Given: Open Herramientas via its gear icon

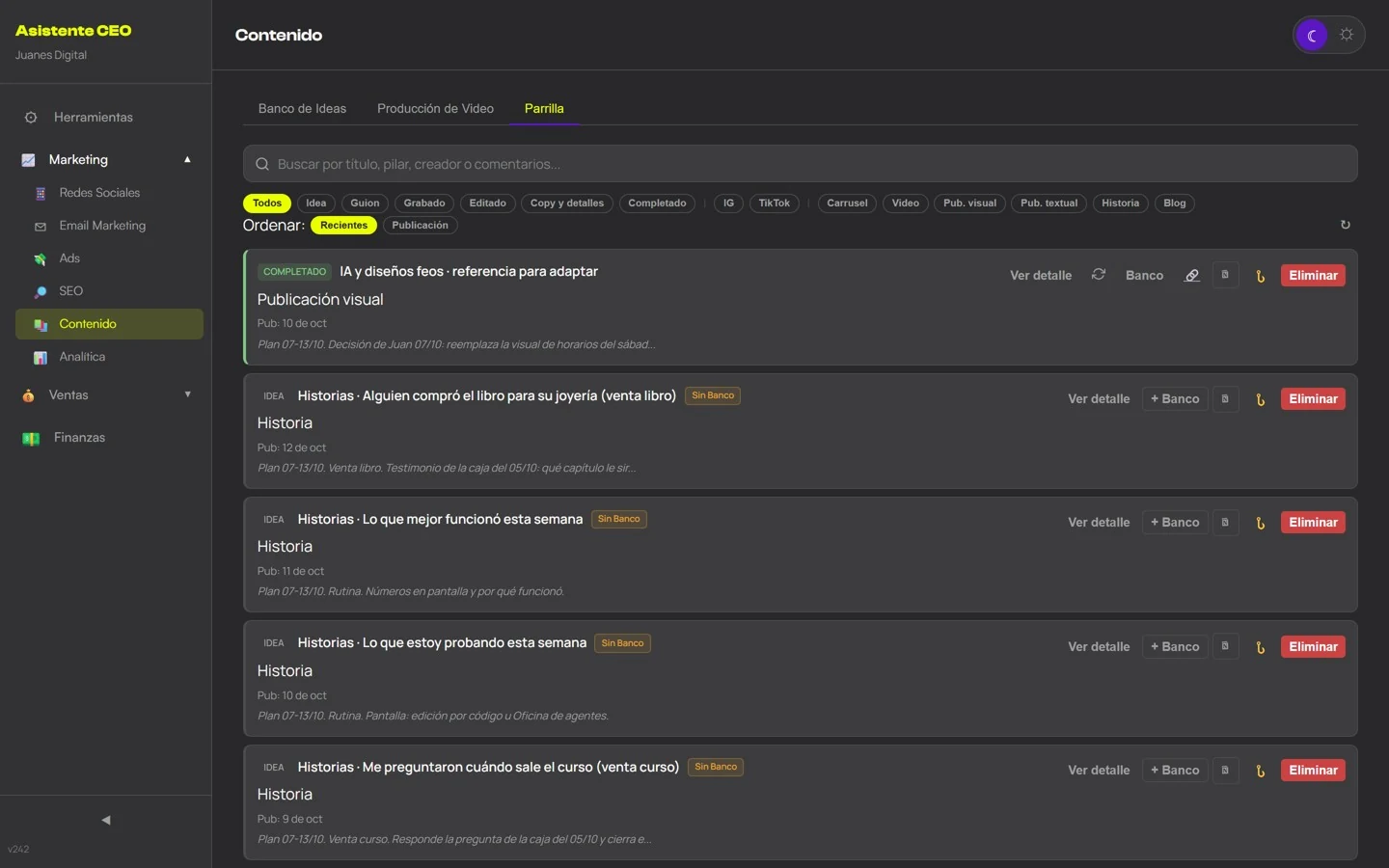Looking at the screenshot, I should (x=31, y=118).
